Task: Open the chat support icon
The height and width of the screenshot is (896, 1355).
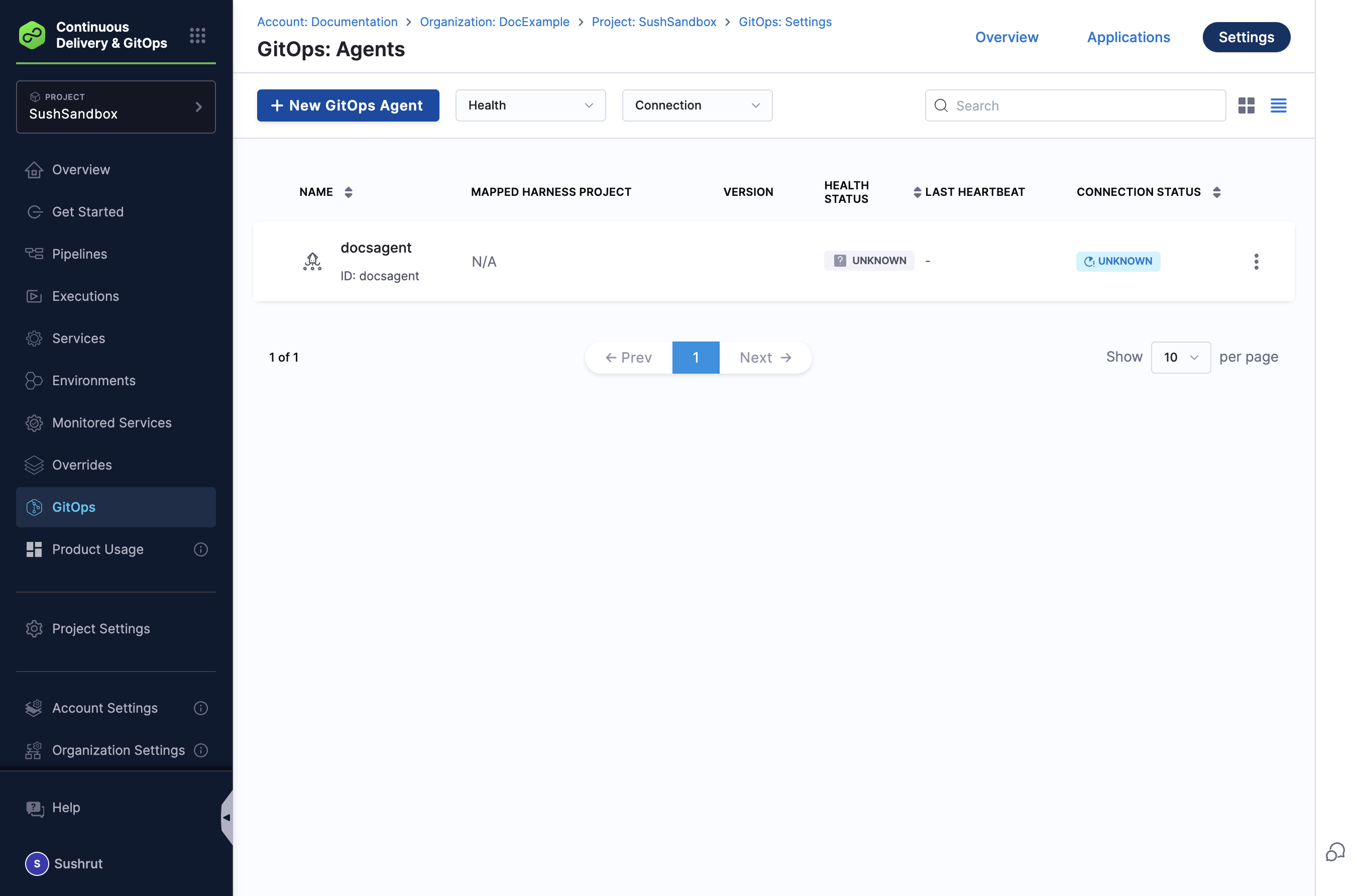Action: tap(1334, 852)
